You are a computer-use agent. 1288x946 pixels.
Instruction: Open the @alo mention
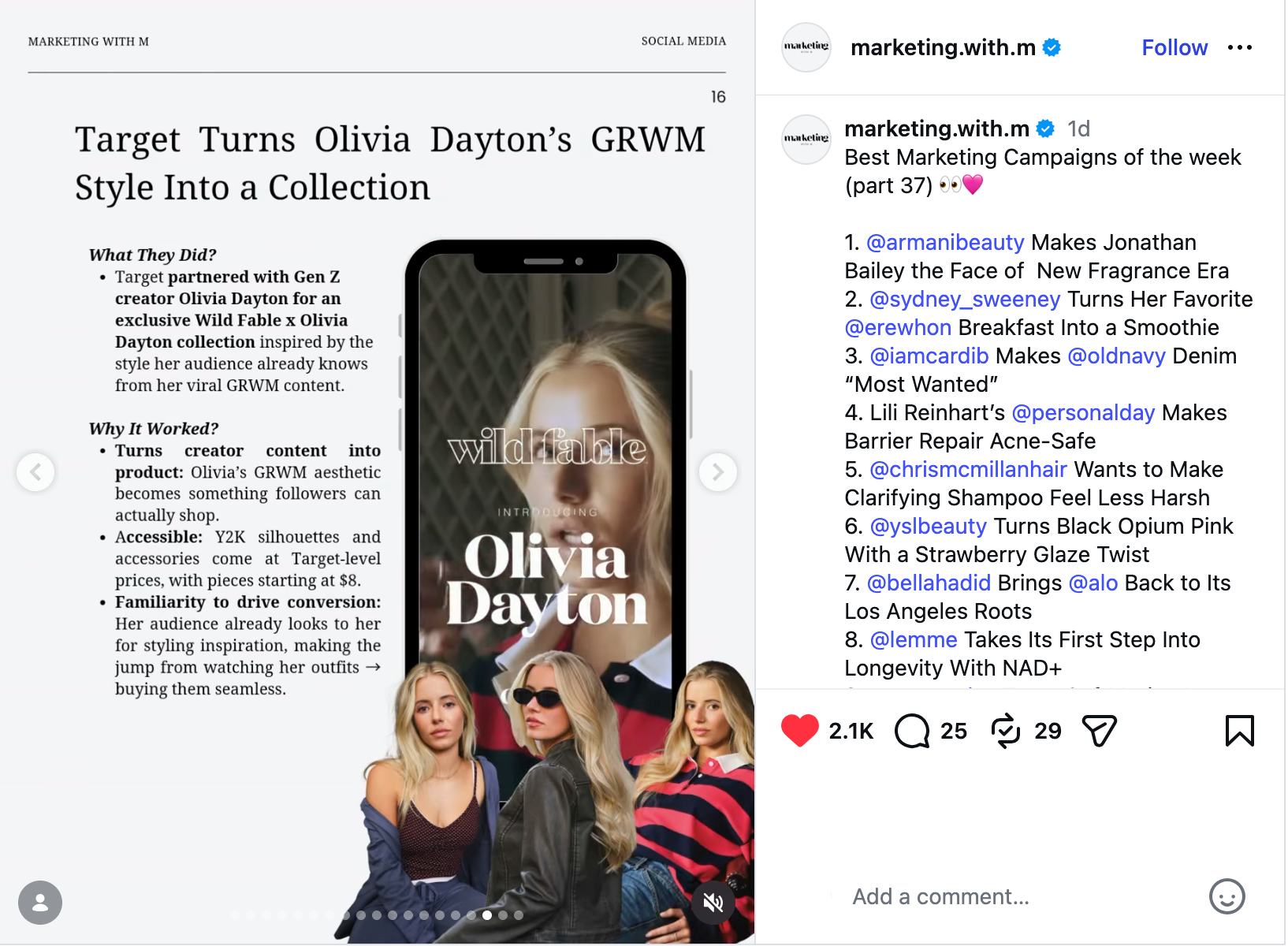click(1093, 583)
